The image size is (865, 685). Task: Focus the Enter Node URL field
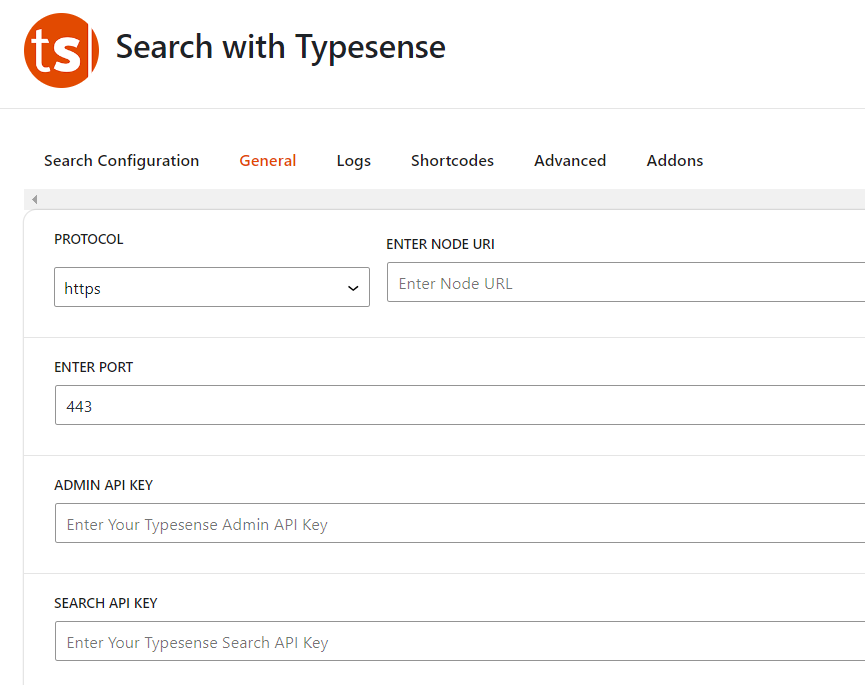625,283
